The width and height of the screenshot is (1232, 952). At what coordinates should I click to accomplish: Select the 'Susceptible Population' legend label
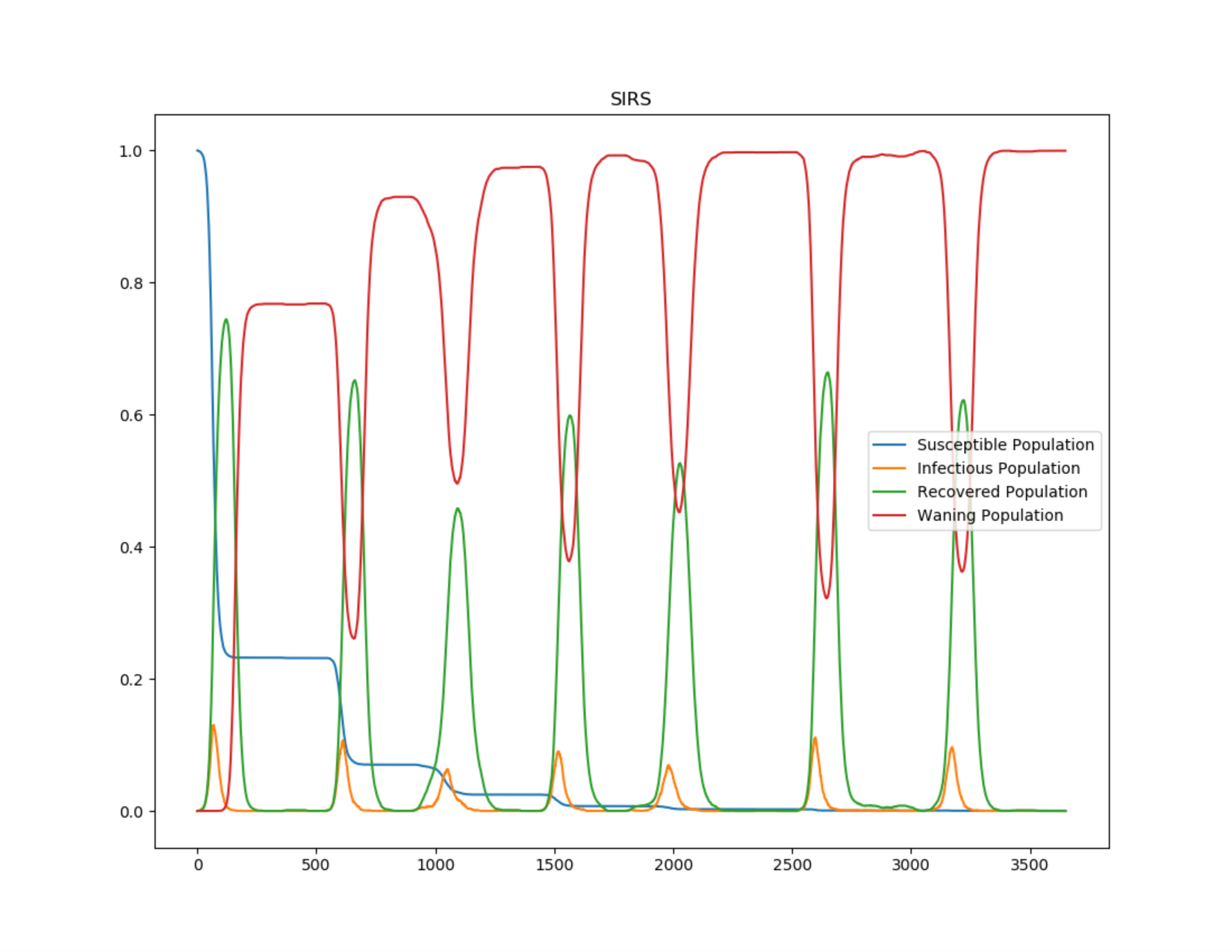1005,445
